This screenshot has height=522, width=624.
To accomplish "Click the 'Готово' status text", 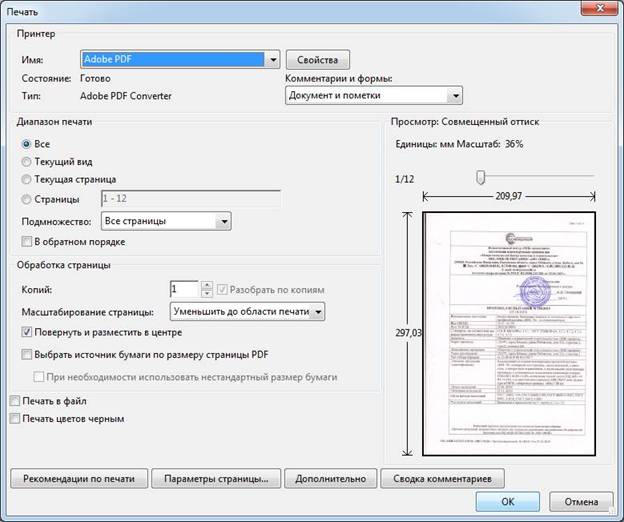I will [95, 78].
